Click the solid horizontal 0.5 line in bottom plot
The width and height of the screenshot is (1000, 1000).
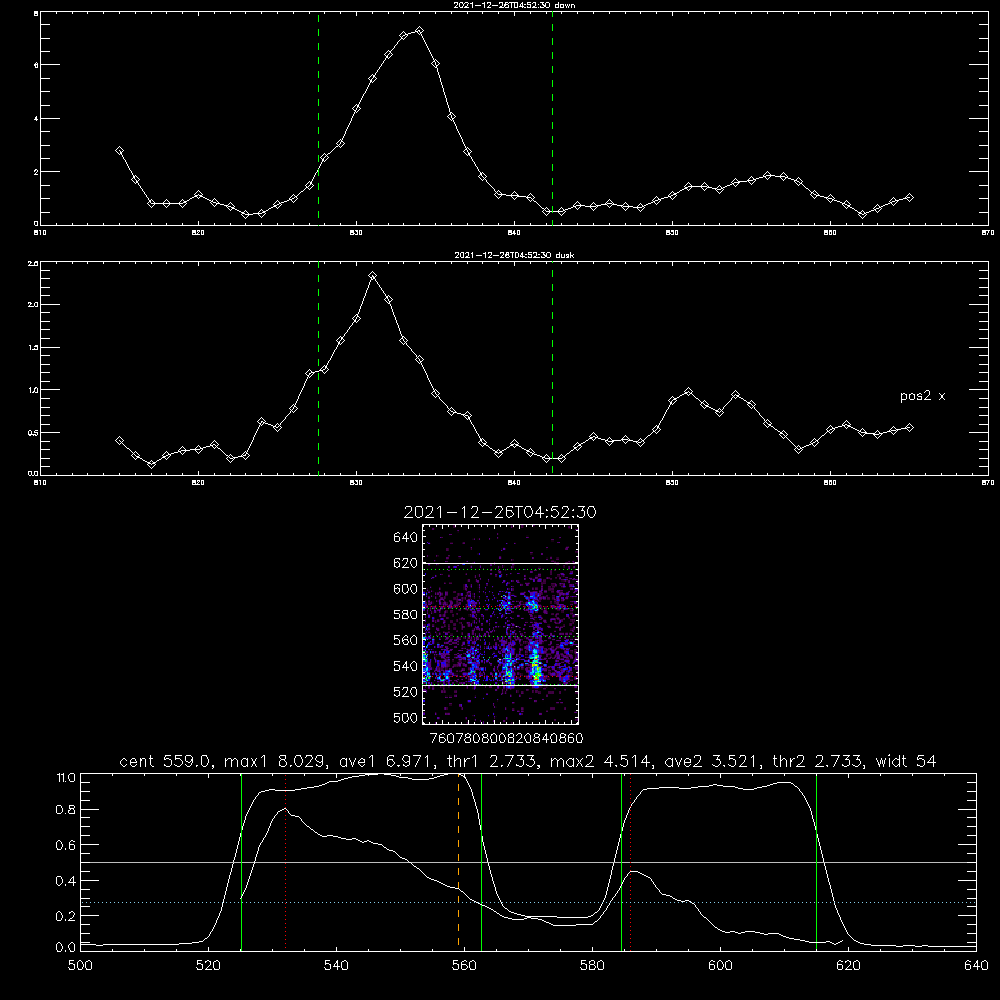529,862
